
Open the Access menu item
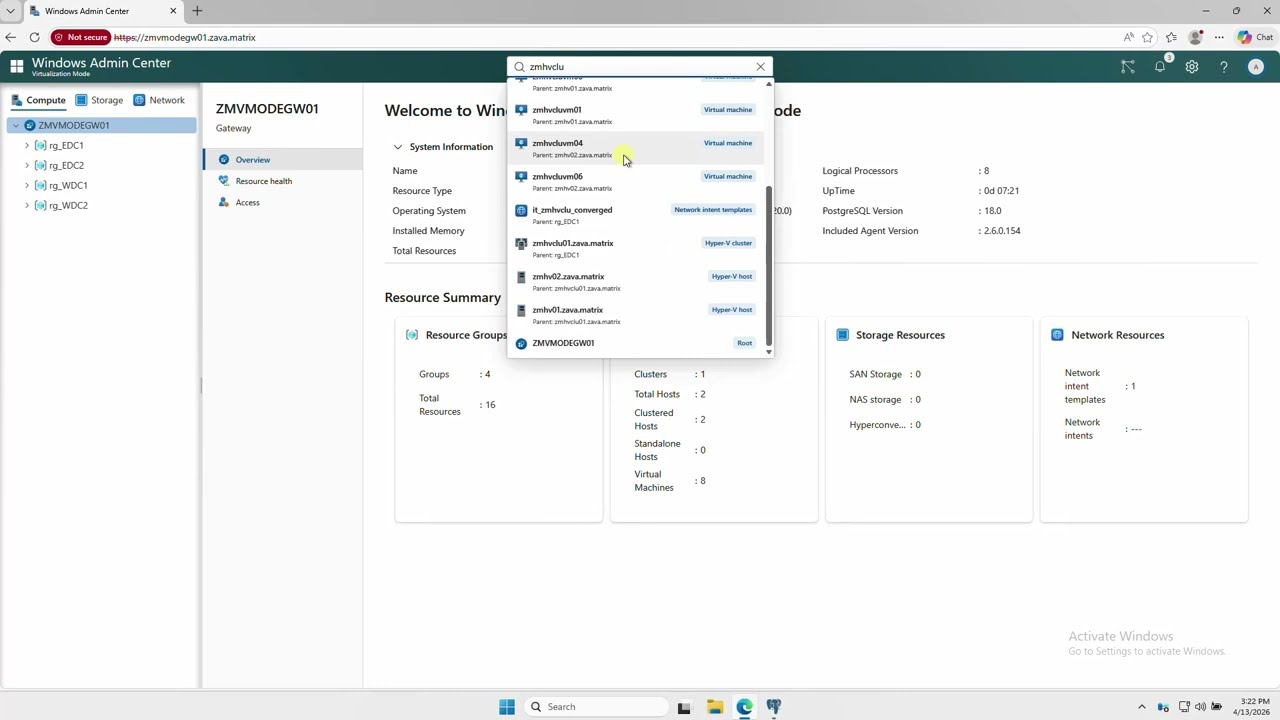pyautogui.click(x=283, y=202)
